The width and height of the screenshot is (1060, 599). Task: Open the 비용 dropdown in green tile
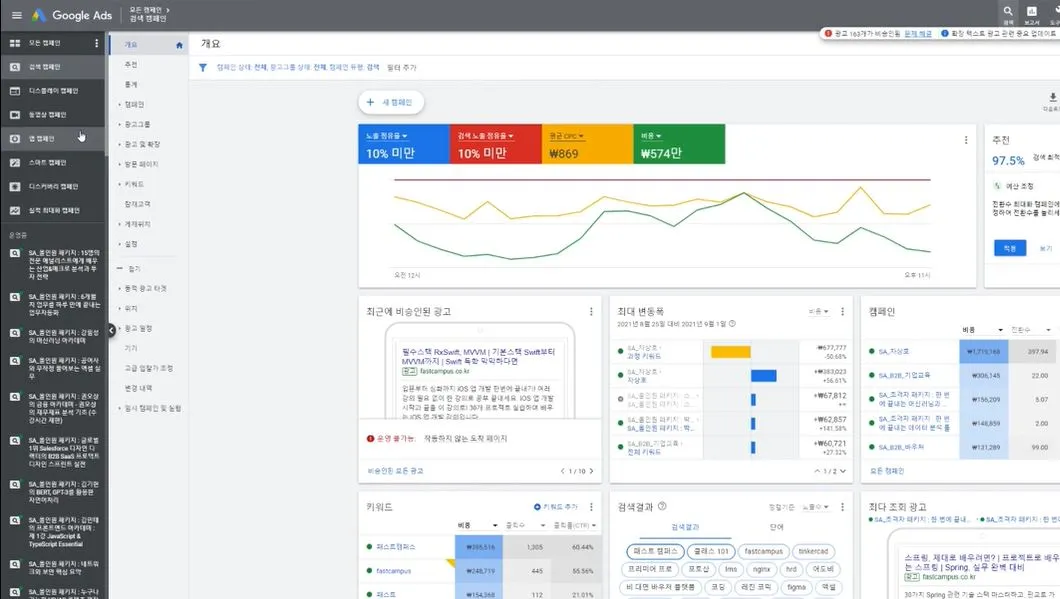[651, 136]
